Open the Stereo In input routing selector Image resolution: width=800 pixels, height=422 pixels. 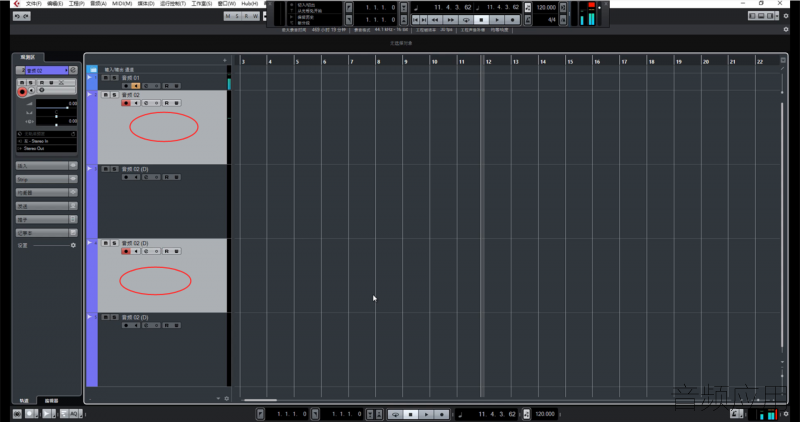tap(46, 141)
